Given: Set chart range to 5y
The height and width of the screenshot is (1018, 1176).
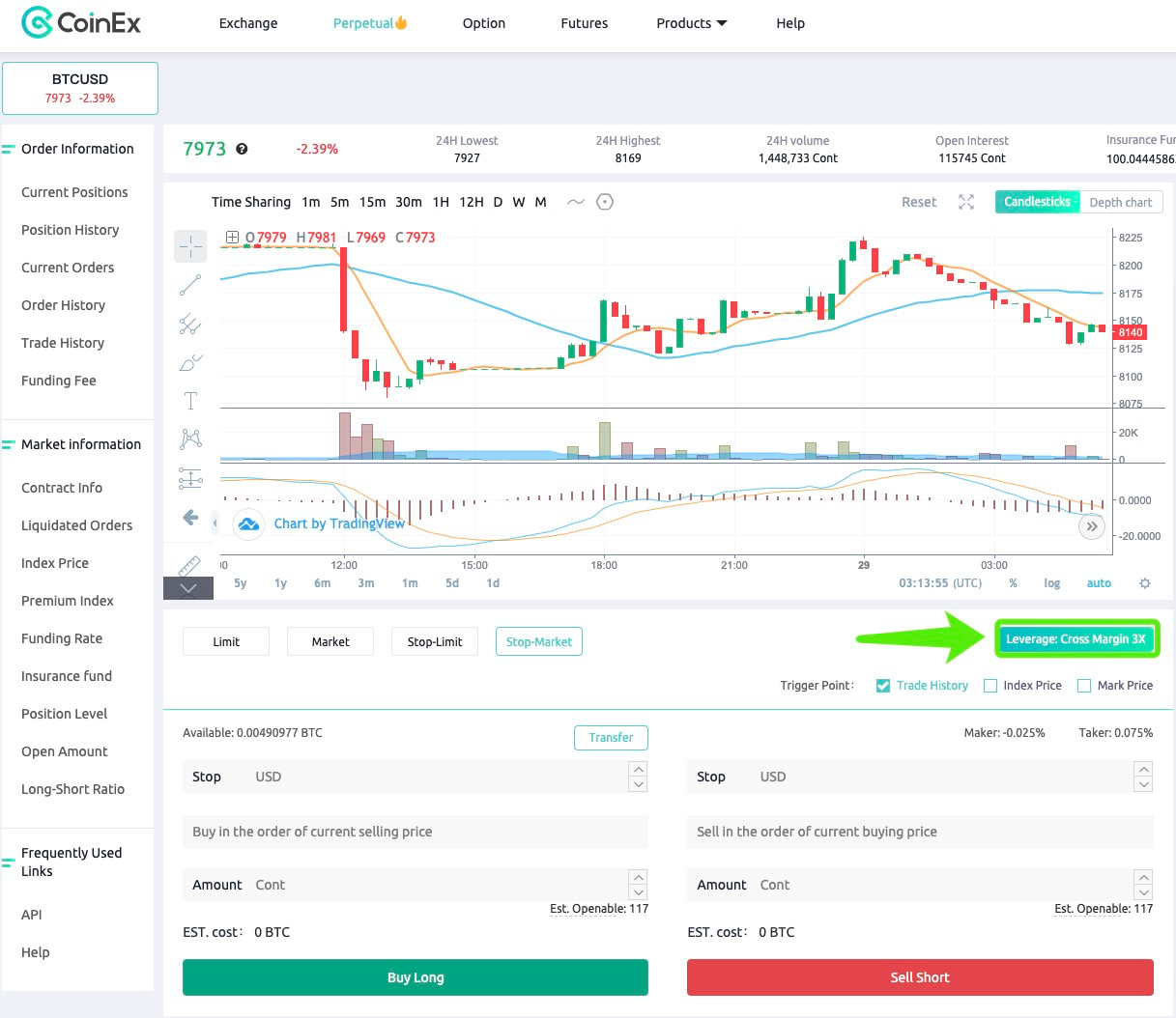Looking at the screenshot, I should click(241, 583).
